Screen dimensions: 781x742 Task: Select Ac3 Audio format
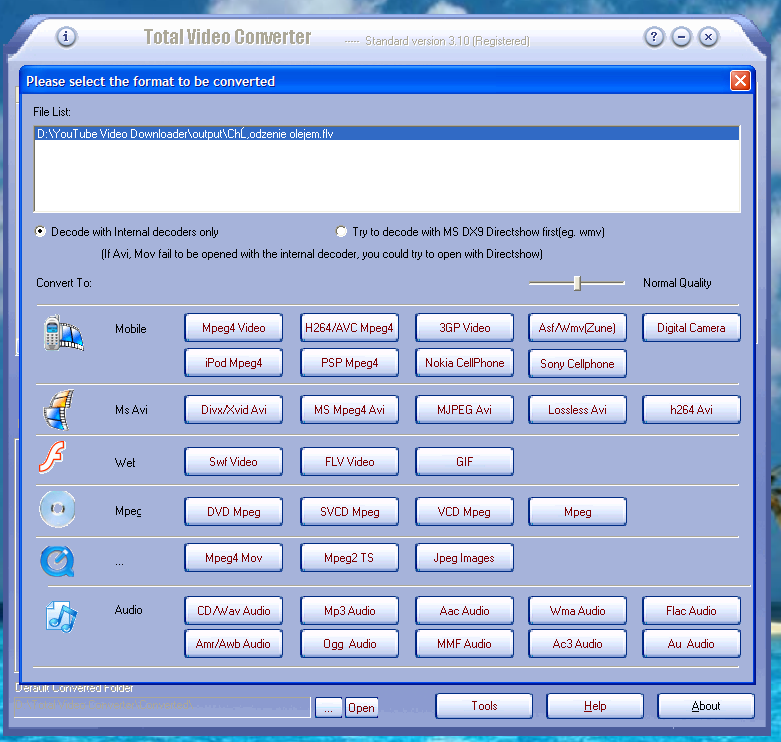click(x=577, y=644)
